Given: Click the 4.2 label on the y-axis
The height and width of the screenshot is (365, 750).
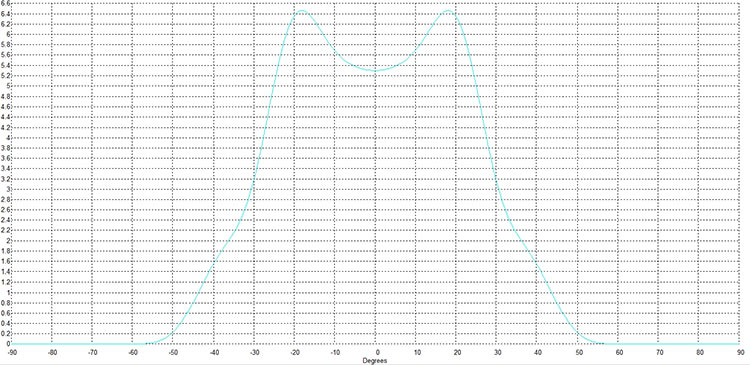Looking at the screenshot, I should tap(5, 127).
